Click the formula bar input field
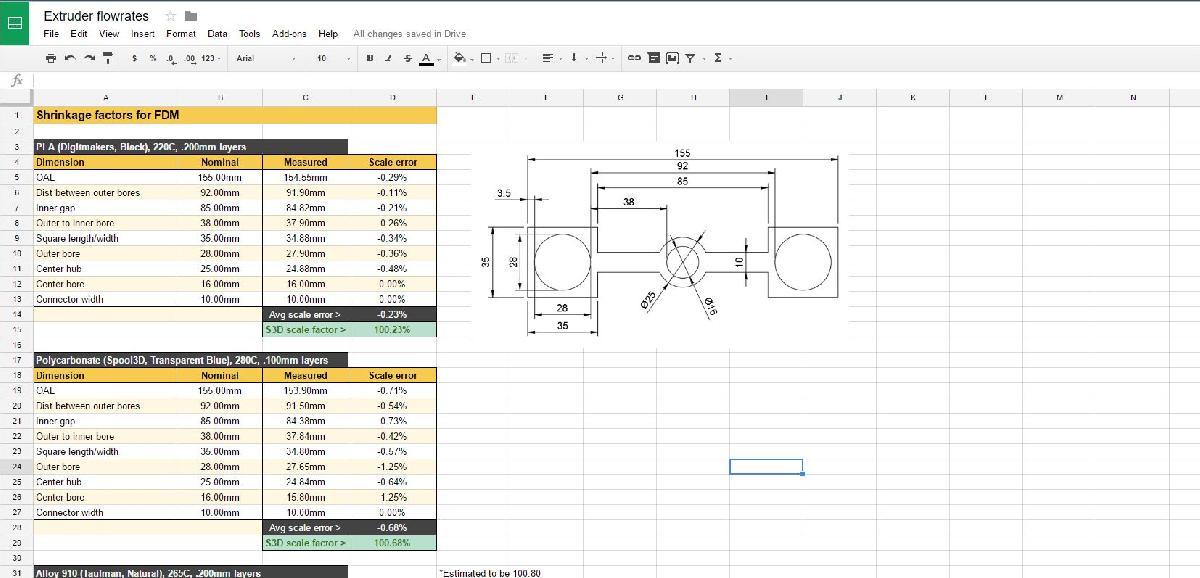The width and height of the screenshot is (1200, 578). pyautogui.click(x=600, y=80)
